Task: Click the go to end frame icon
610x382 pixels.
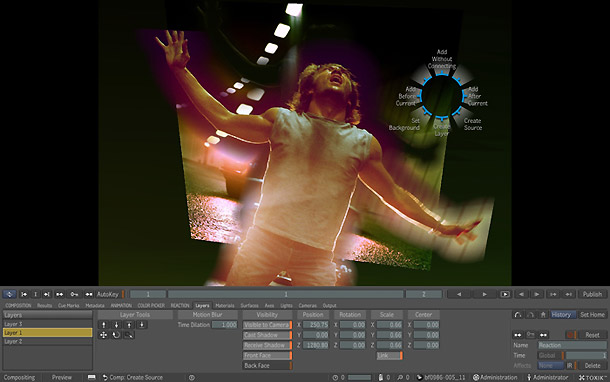Action: [47, 294]
